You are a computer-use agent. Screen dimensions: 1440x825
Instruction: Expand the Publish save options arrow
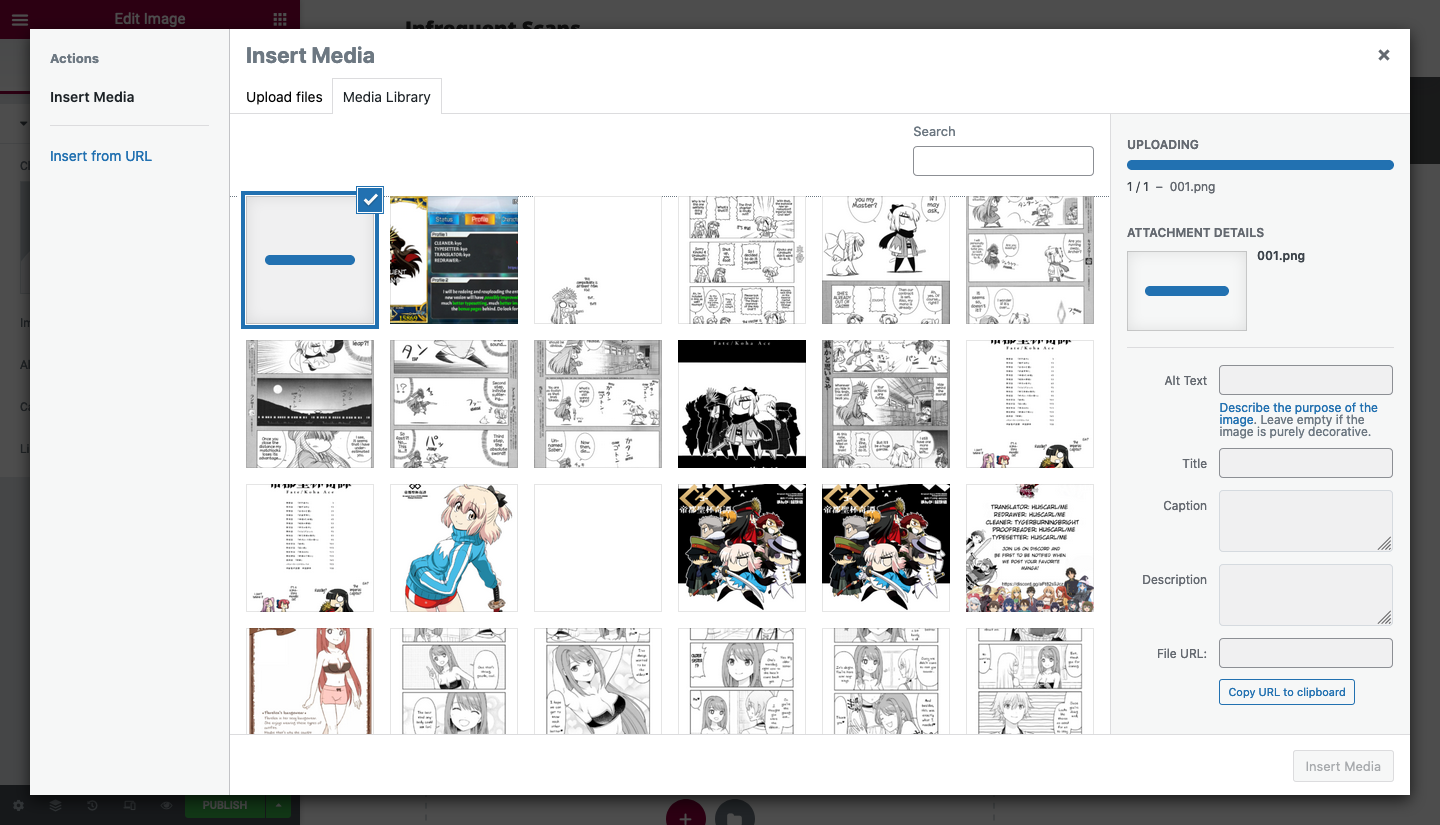pos(279,805)
